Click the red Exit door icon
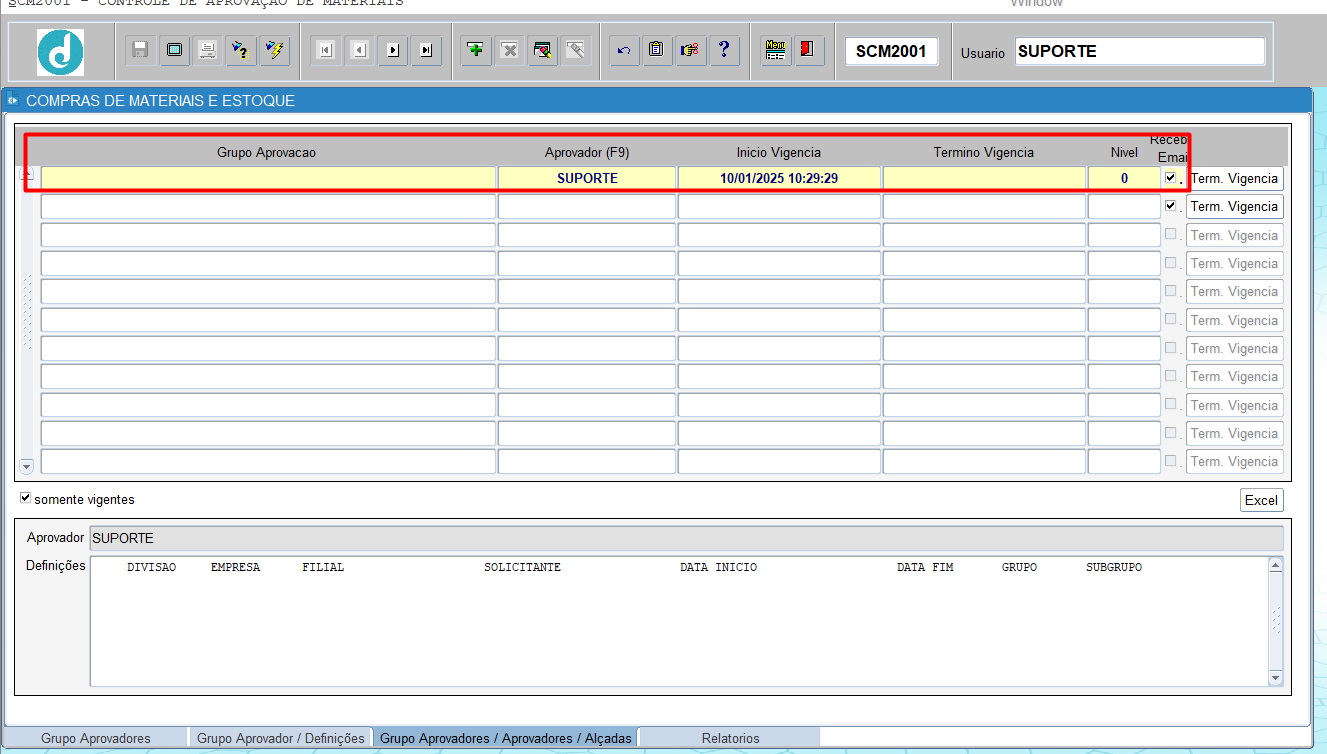 [809, 50]
